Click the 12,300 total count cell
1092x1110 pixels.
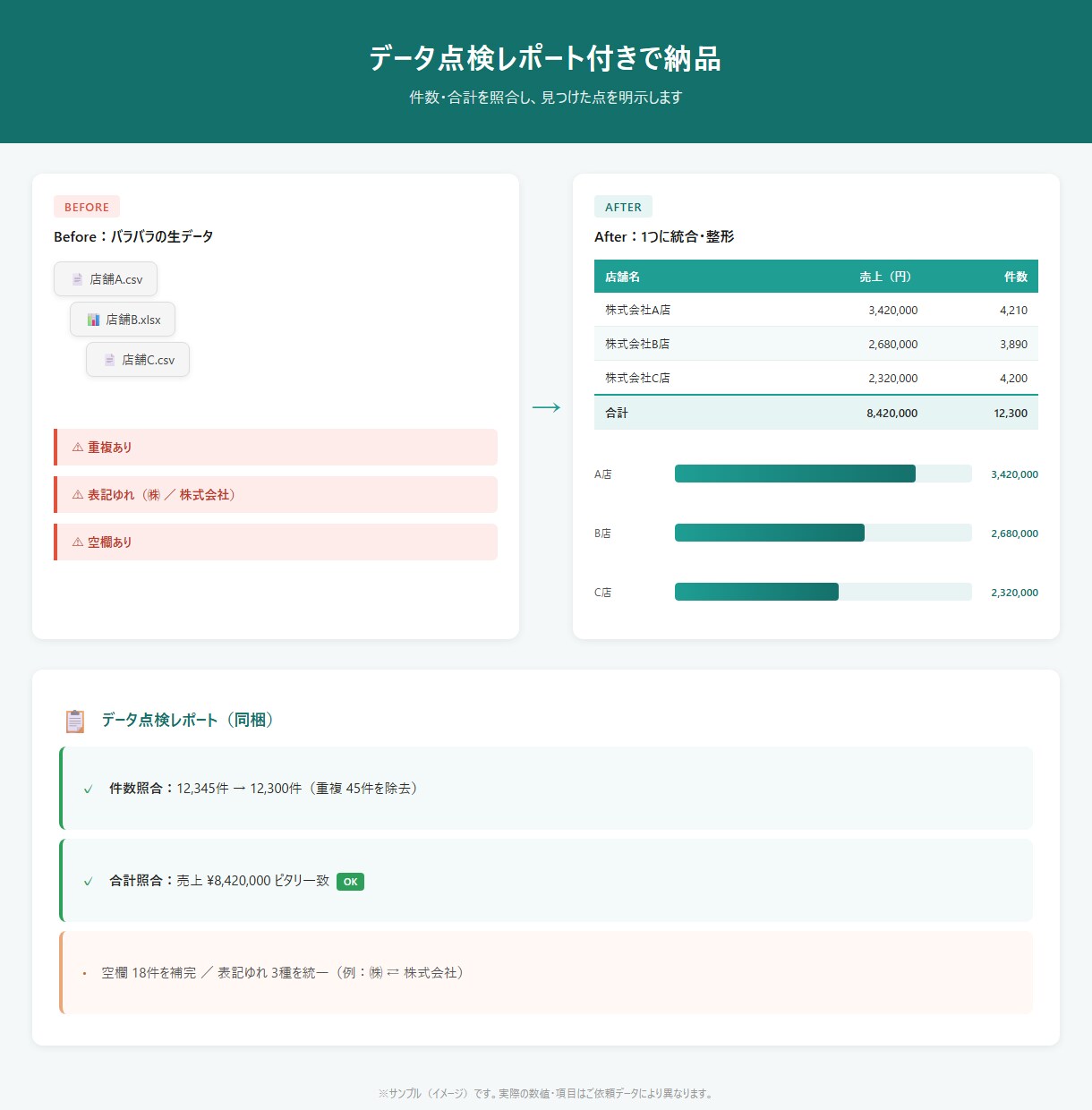1011,414
